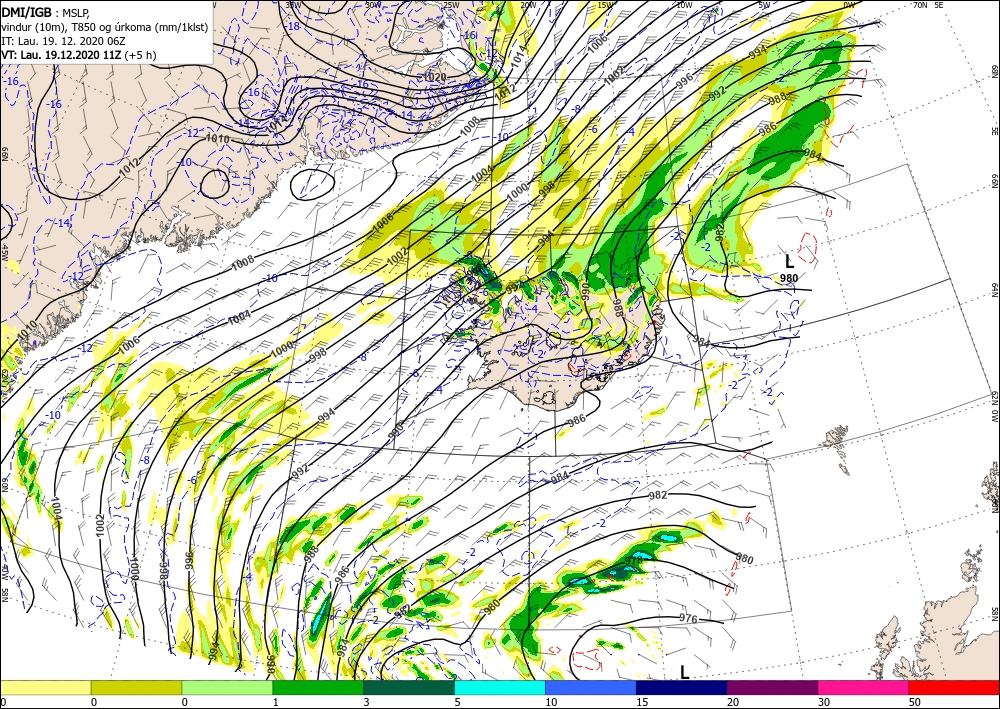The image size is (1000, 709).
Task: Click the dark teal-green legend swatch
Action: point(409,687)
